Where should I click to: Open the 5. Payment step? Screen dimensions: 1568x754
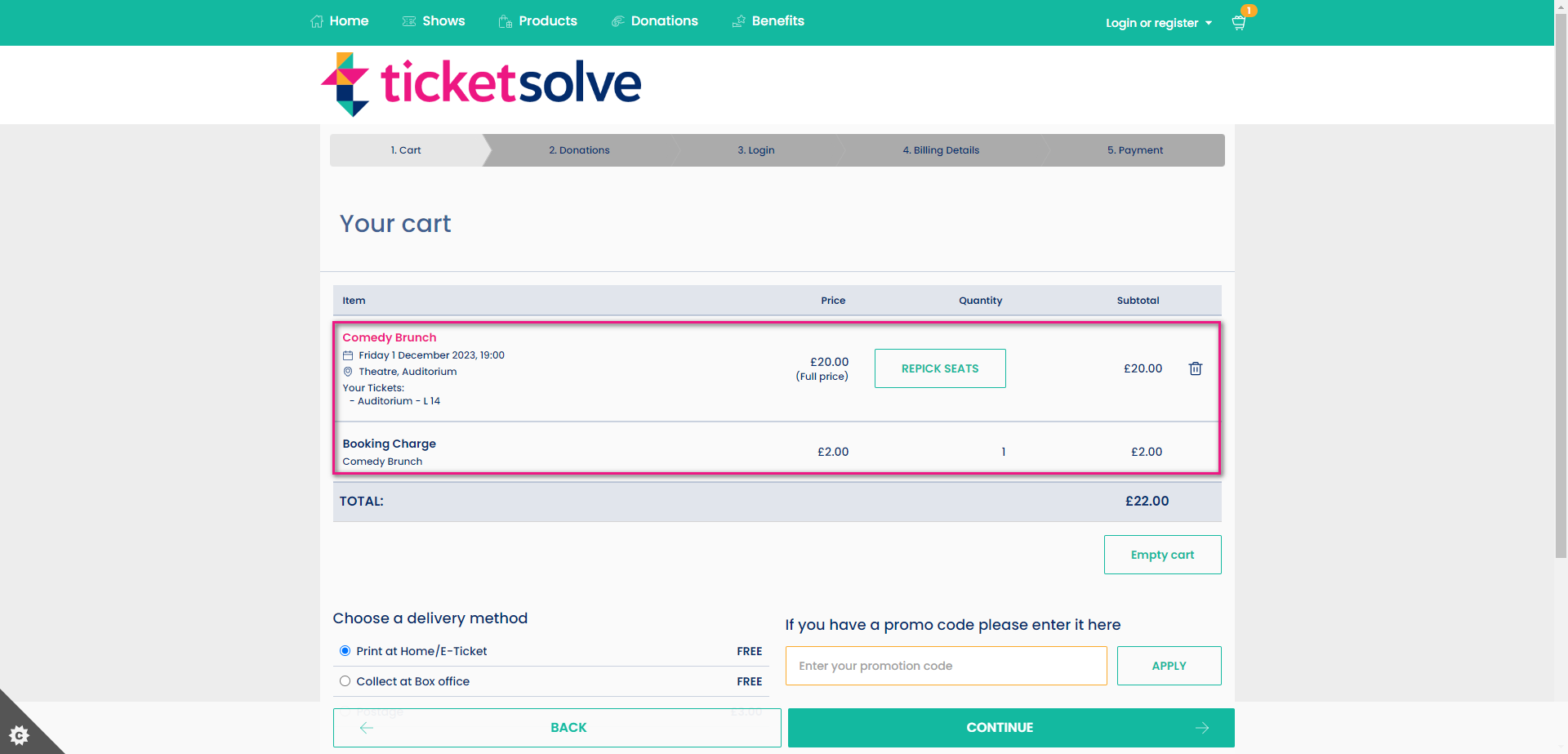pyautogui.click(x=1134, y=149)
